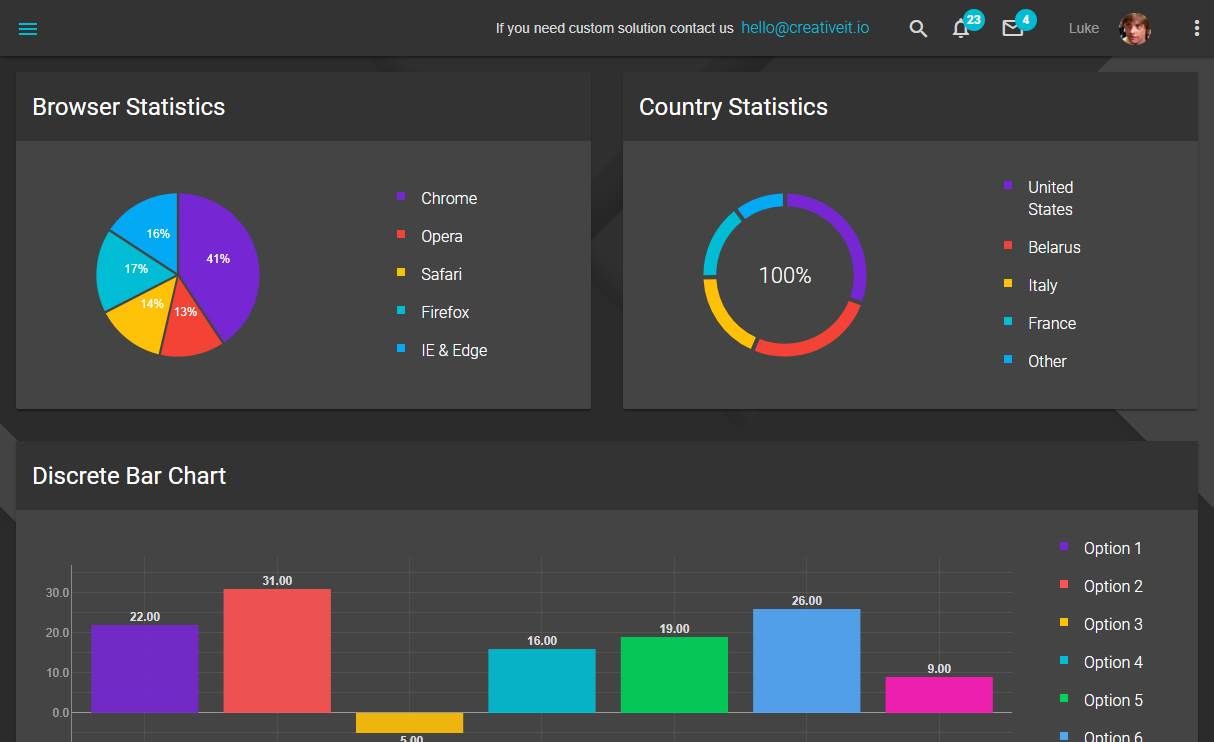Screen dimensions: 1214x742
Task: Click the teal bar labeled 16.00
Action: pos(542,681)
